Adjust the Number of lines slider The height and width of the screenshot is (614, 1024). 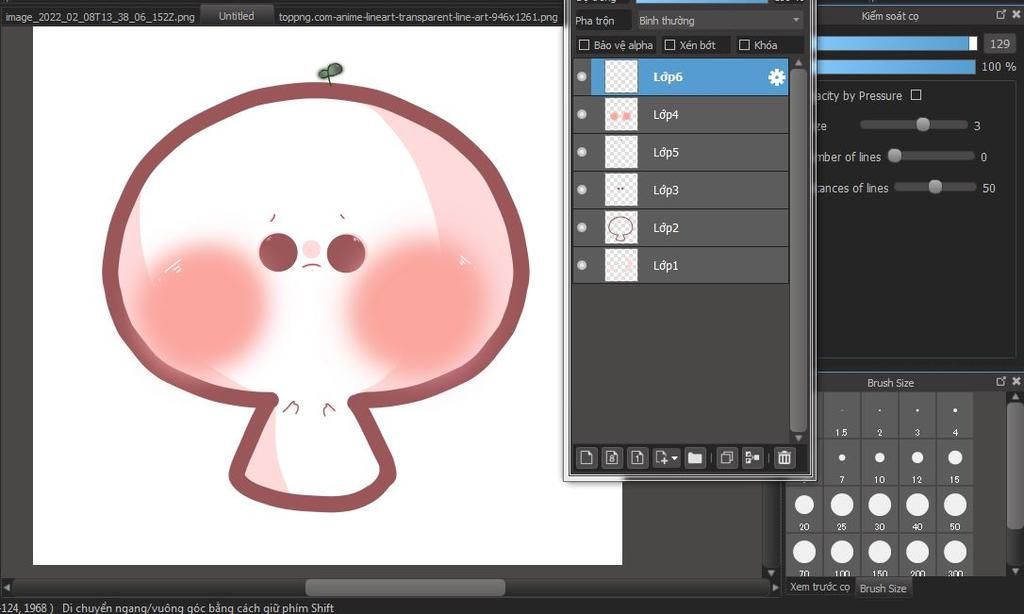tap(895, 156)
